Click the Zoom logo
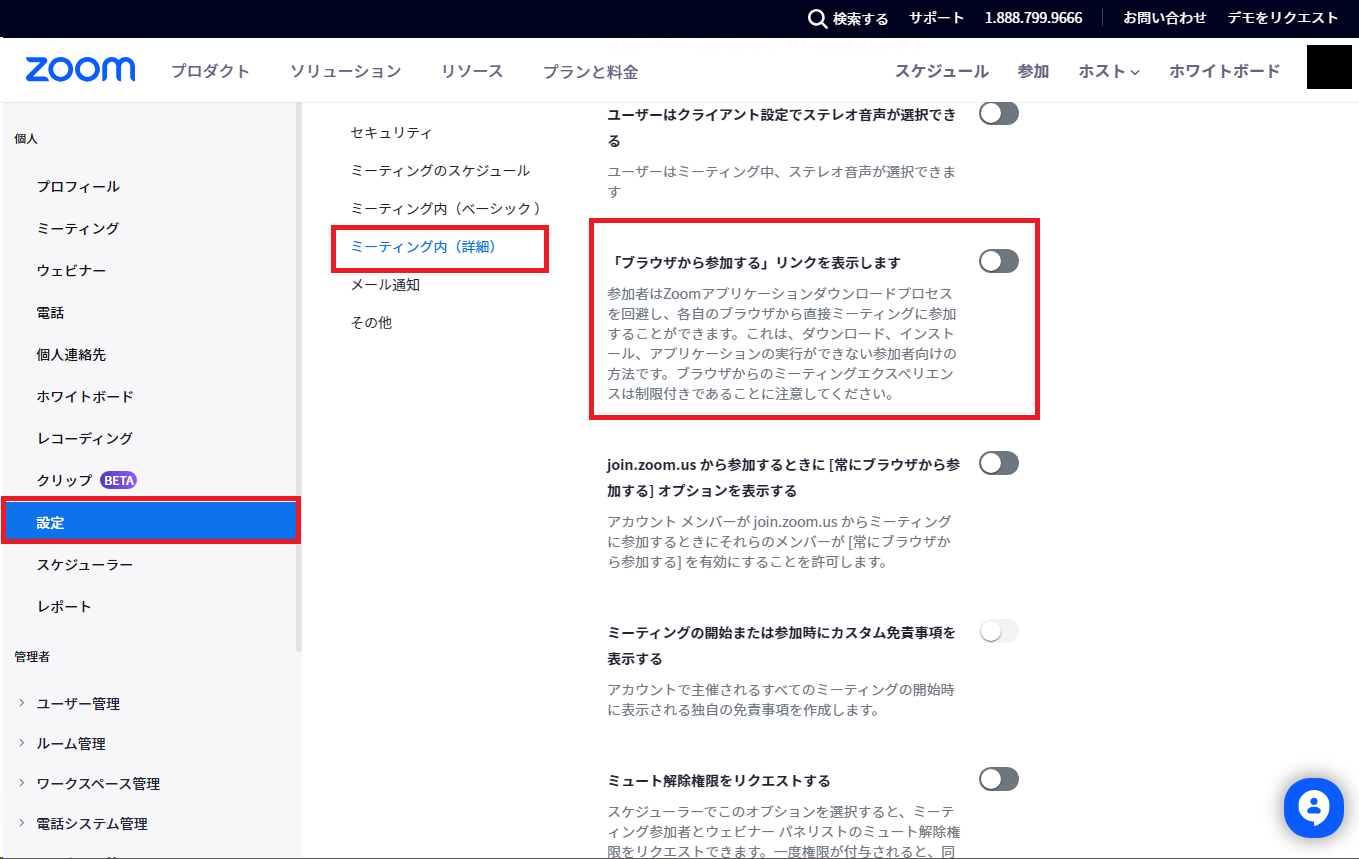 pos(80,70)
